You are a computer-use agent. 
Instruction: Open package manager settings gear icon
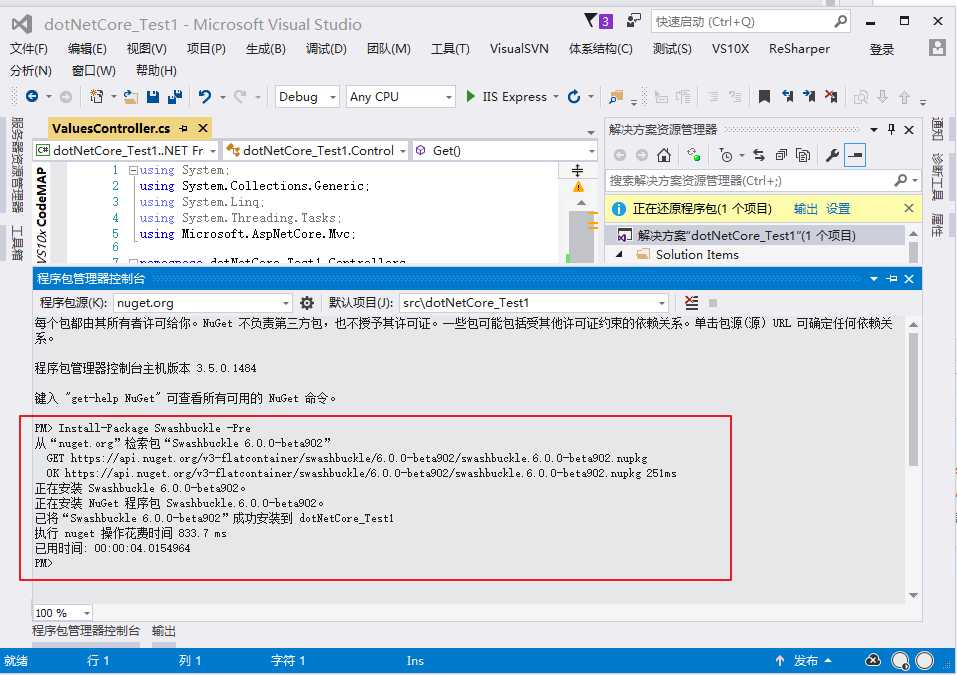click(307, 303)
